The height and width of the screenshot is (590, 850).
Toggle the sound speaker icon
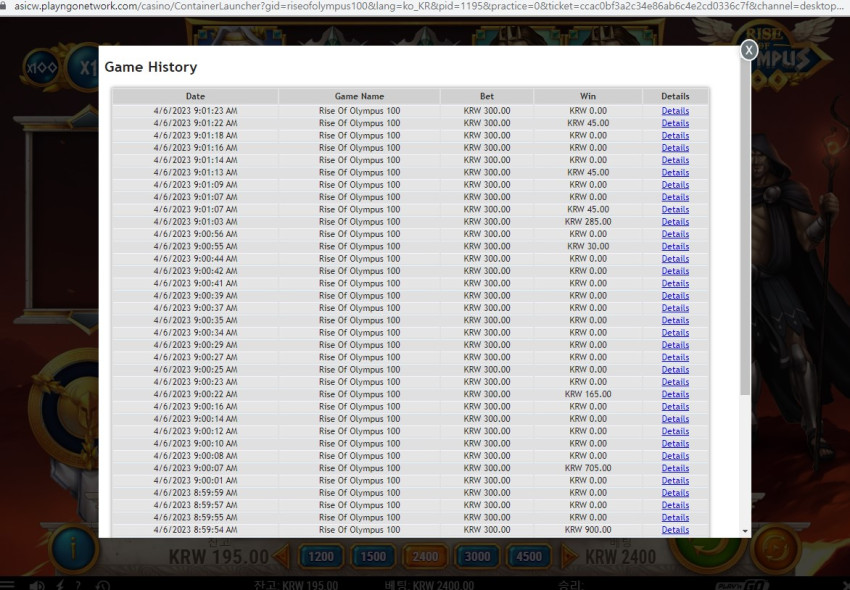[x=37, y=585]
